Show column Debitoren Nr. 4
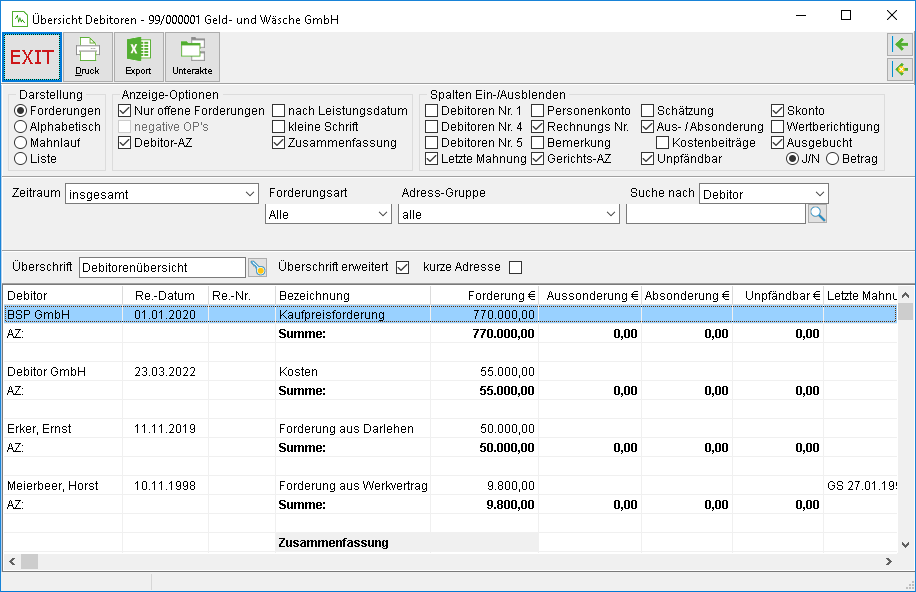Screen dimensions: 916x592 tap(432, 126)
